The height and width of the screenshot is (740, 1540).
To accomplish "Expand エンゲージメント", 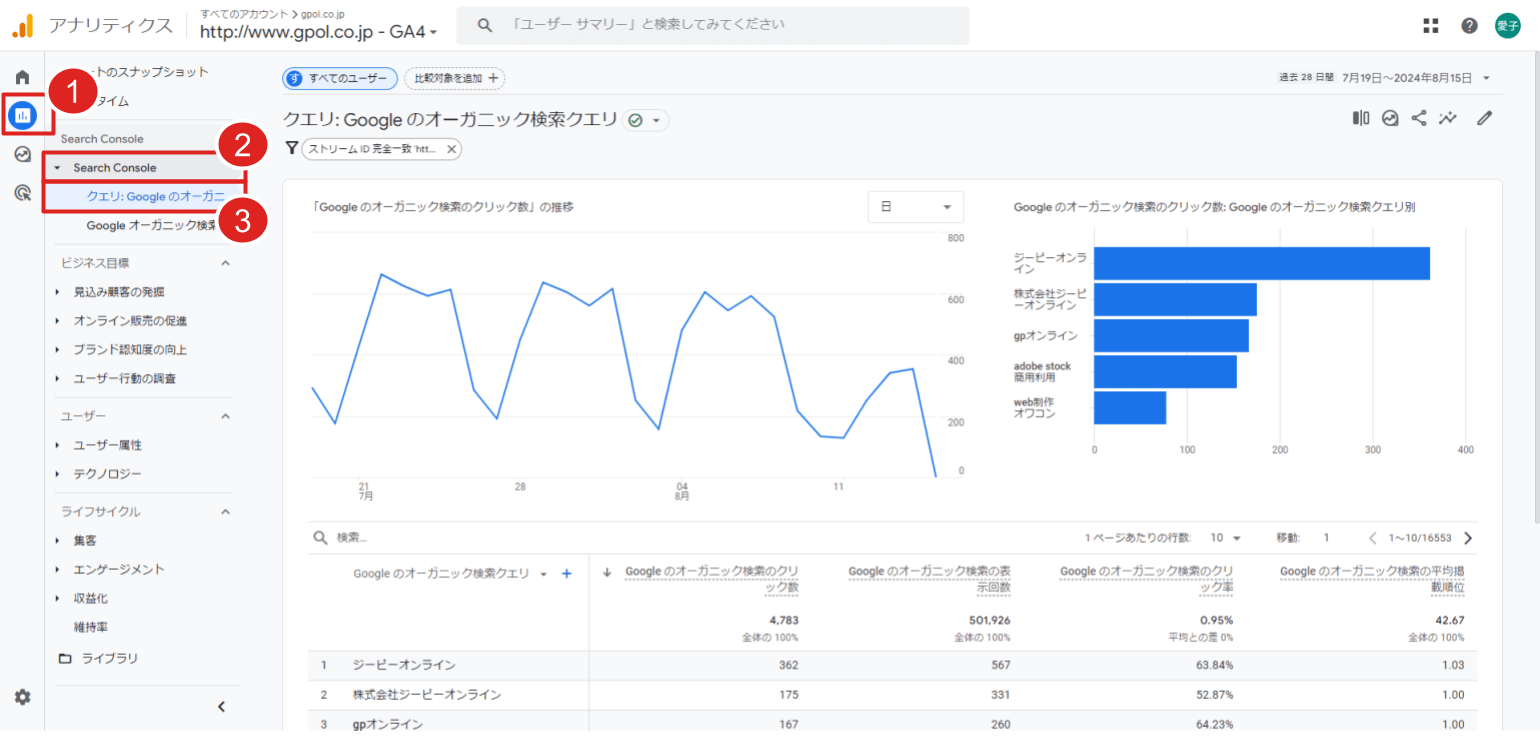I will point(58,569).
